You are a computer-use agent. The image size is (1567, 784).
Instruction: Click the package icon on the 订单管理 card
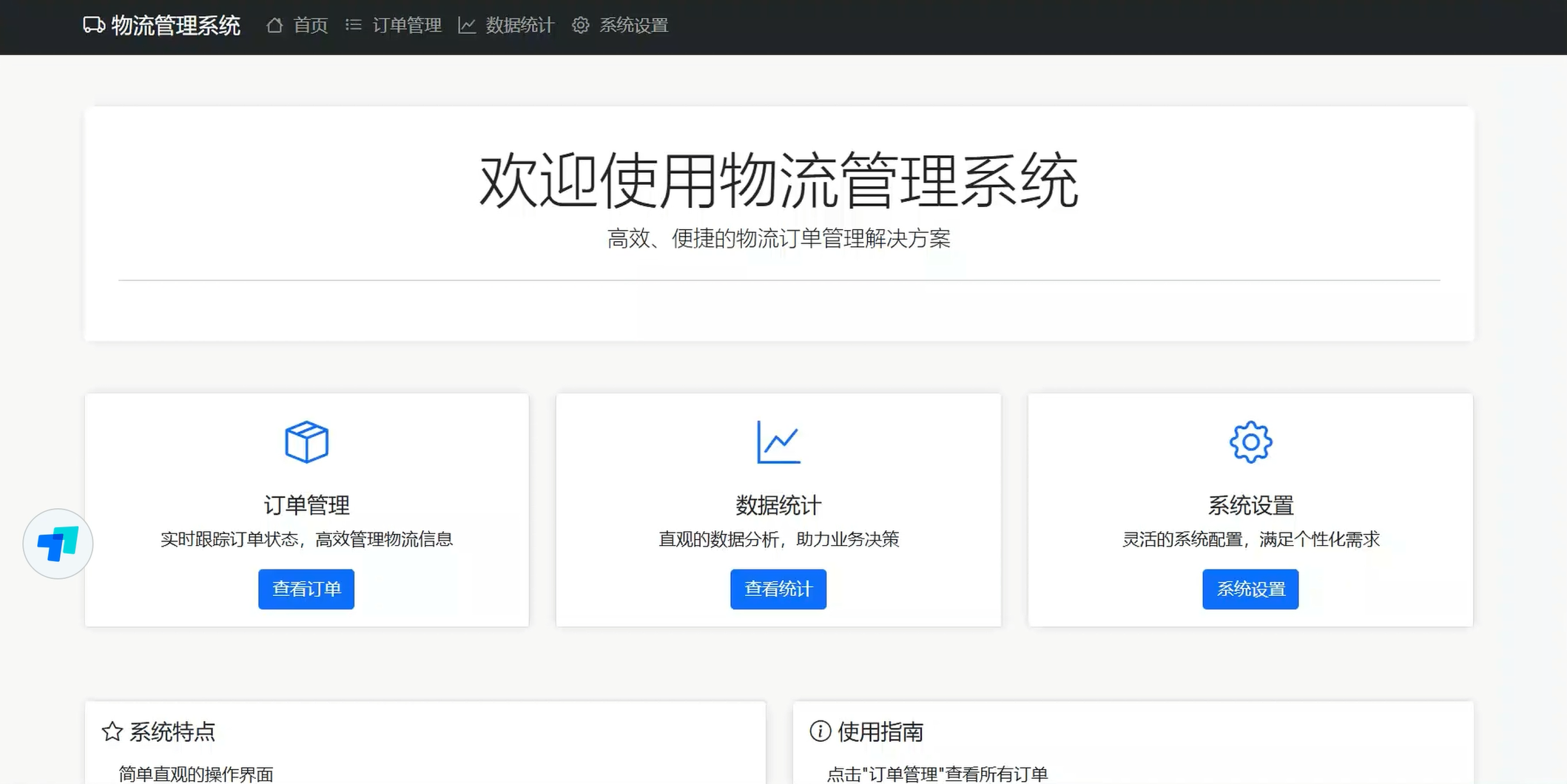pos(306,442)
